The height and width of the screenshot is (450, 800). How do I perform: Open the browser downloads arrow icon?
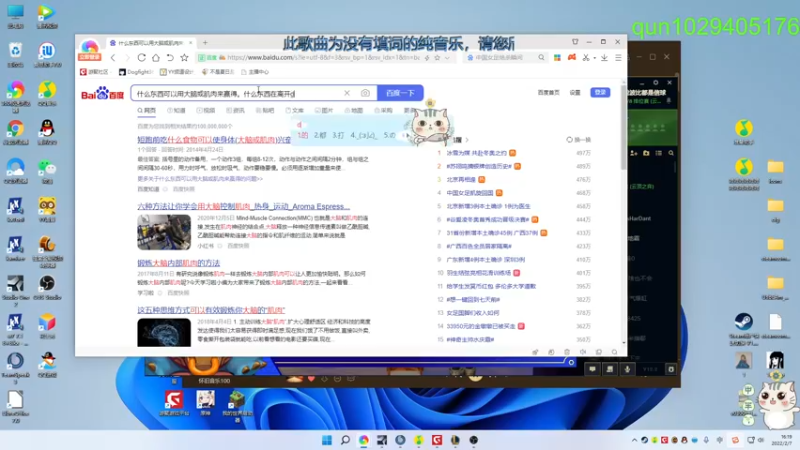[x=604, y=58]
